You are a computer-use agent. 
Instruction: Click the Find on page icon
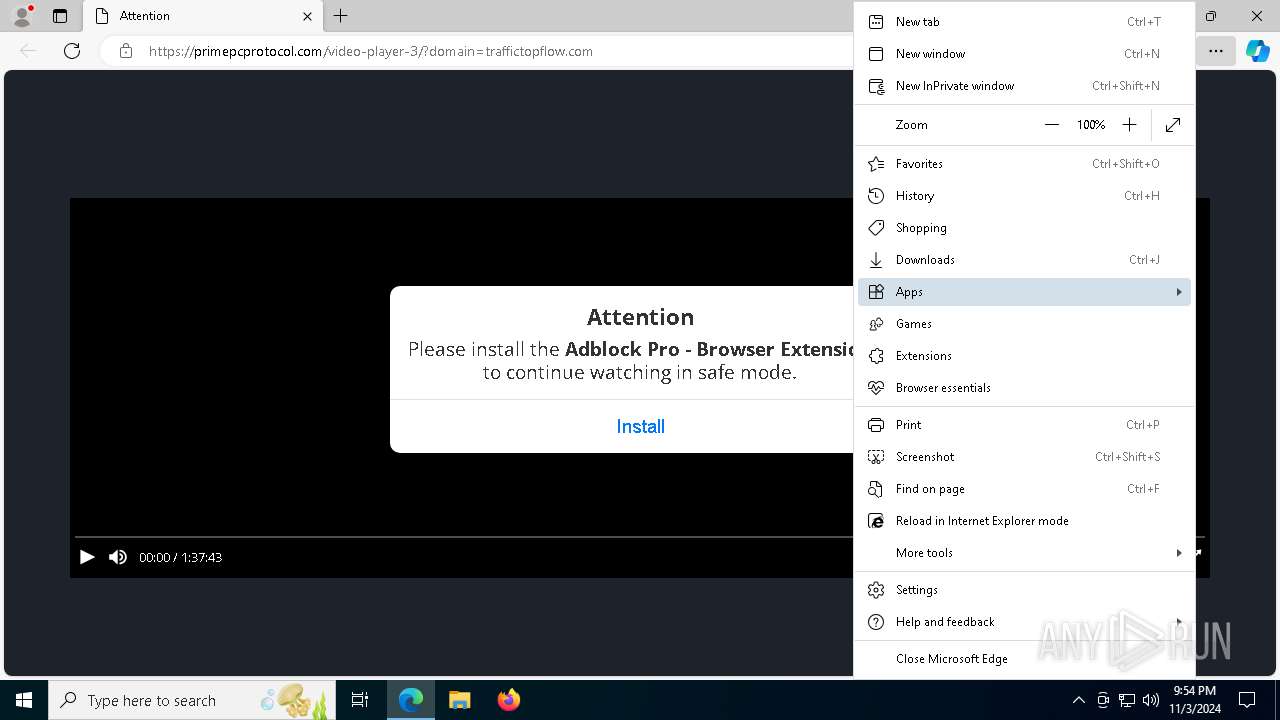(x=876, y=489)
